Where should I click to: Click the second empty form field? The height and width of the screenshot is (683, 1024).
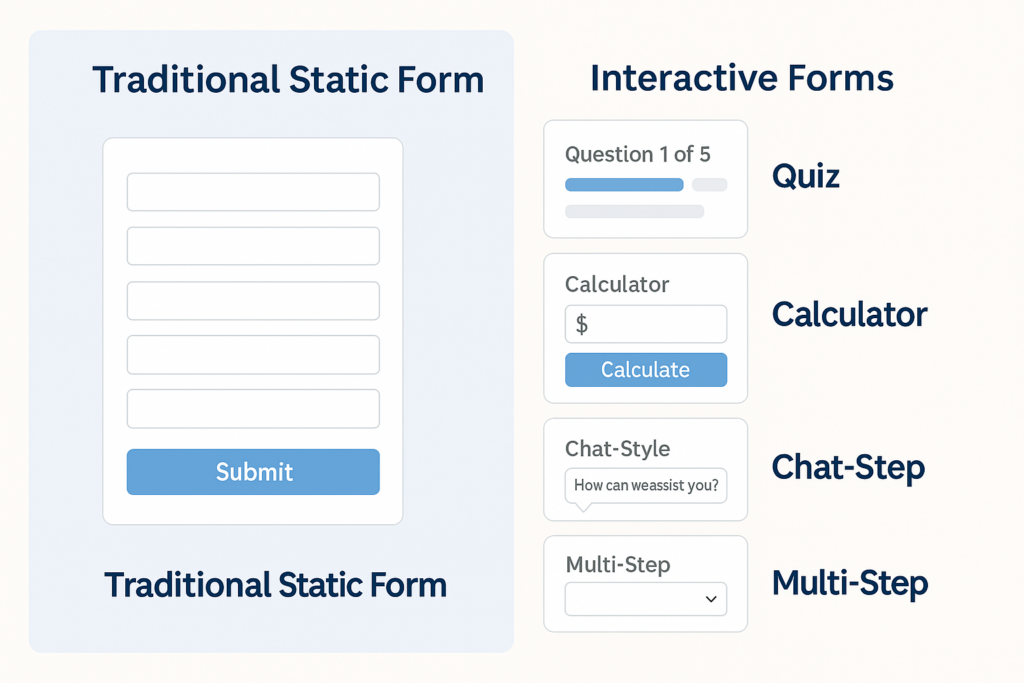tap(253, 246)
